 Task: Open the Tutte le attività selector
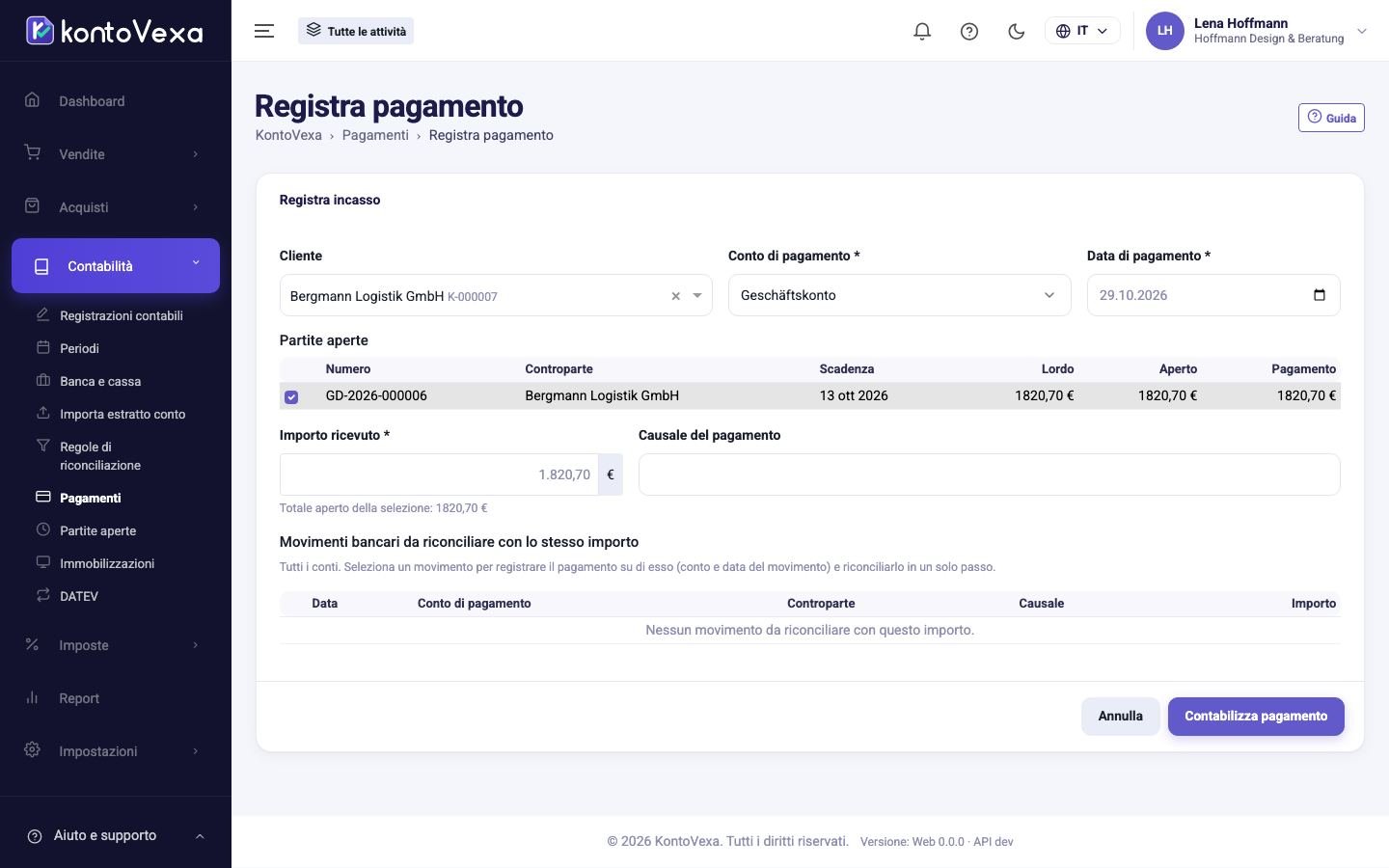click(356, 31)
